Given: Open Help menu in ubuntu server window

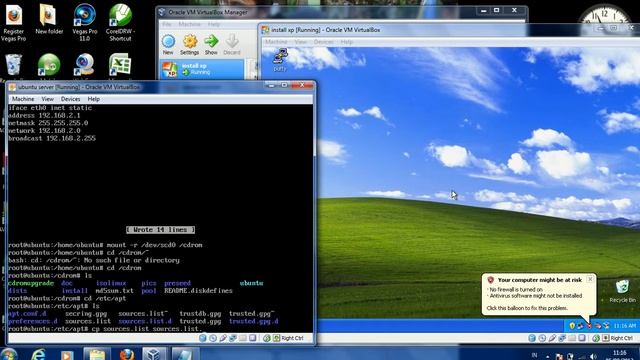Looking at the screenshot, I should (93, 99).
